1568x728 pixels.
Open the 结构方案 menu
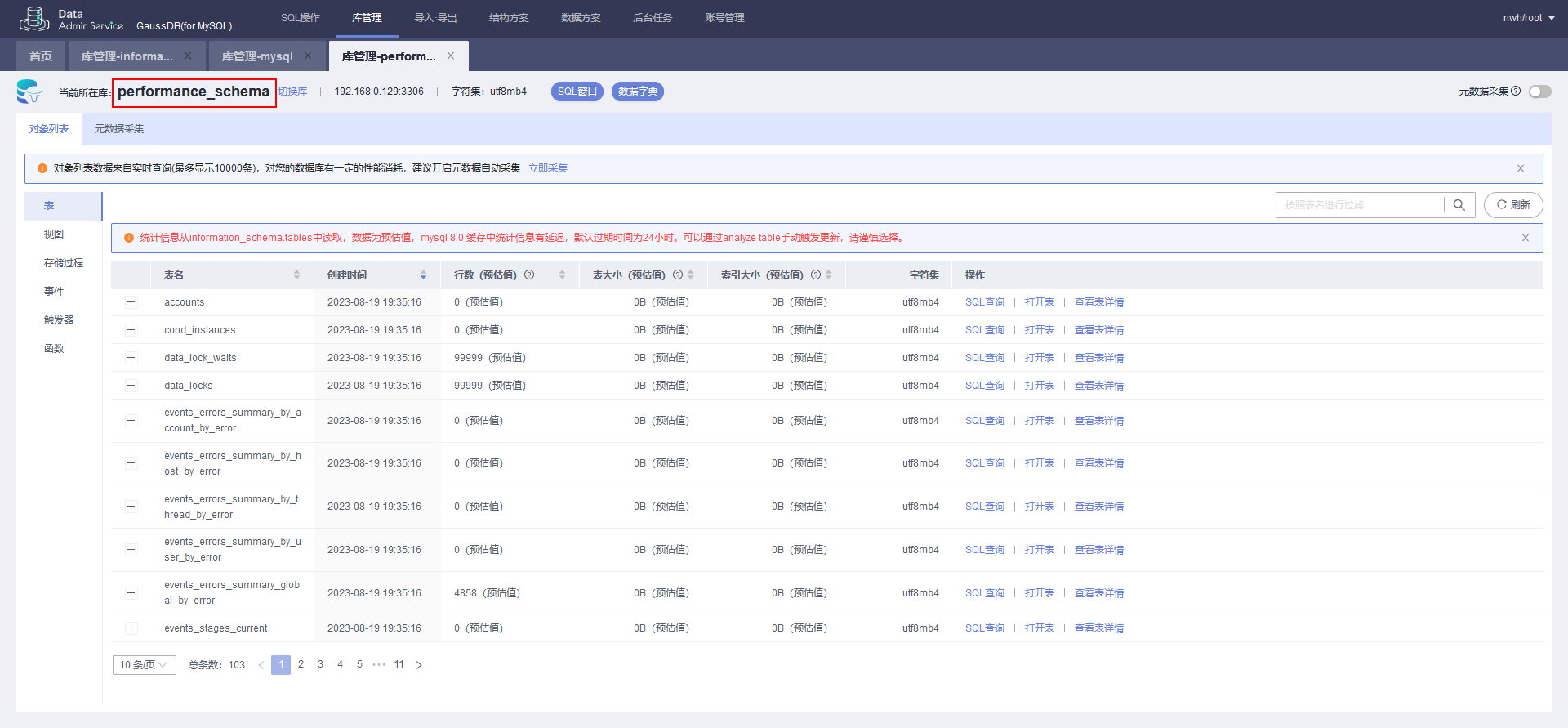click(509, 18)
